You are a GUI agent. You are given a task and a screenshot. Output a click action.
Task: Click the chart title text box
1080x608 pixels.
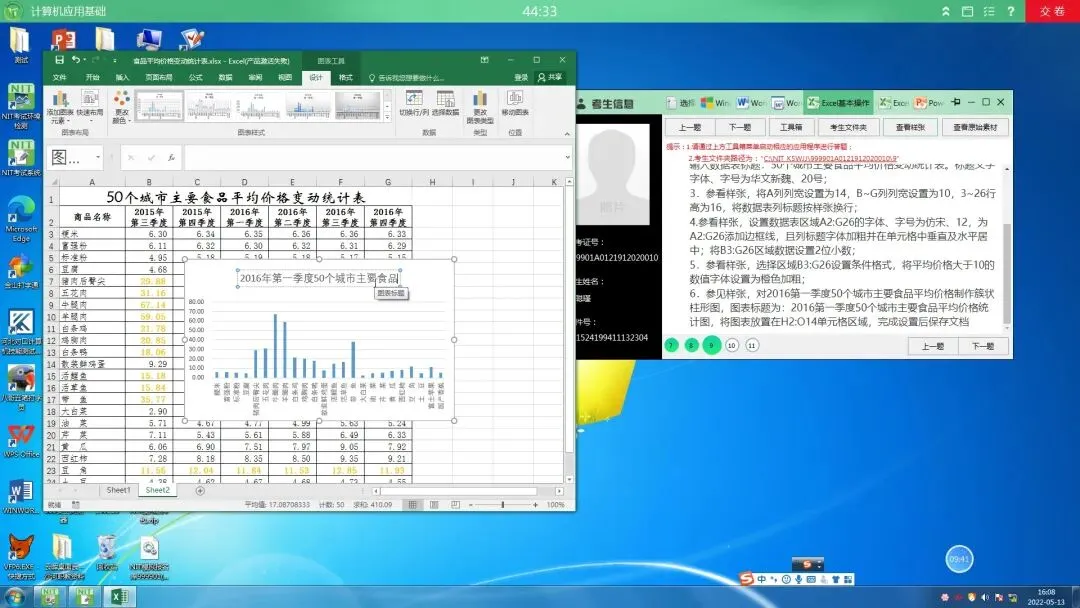pos(319,278)
